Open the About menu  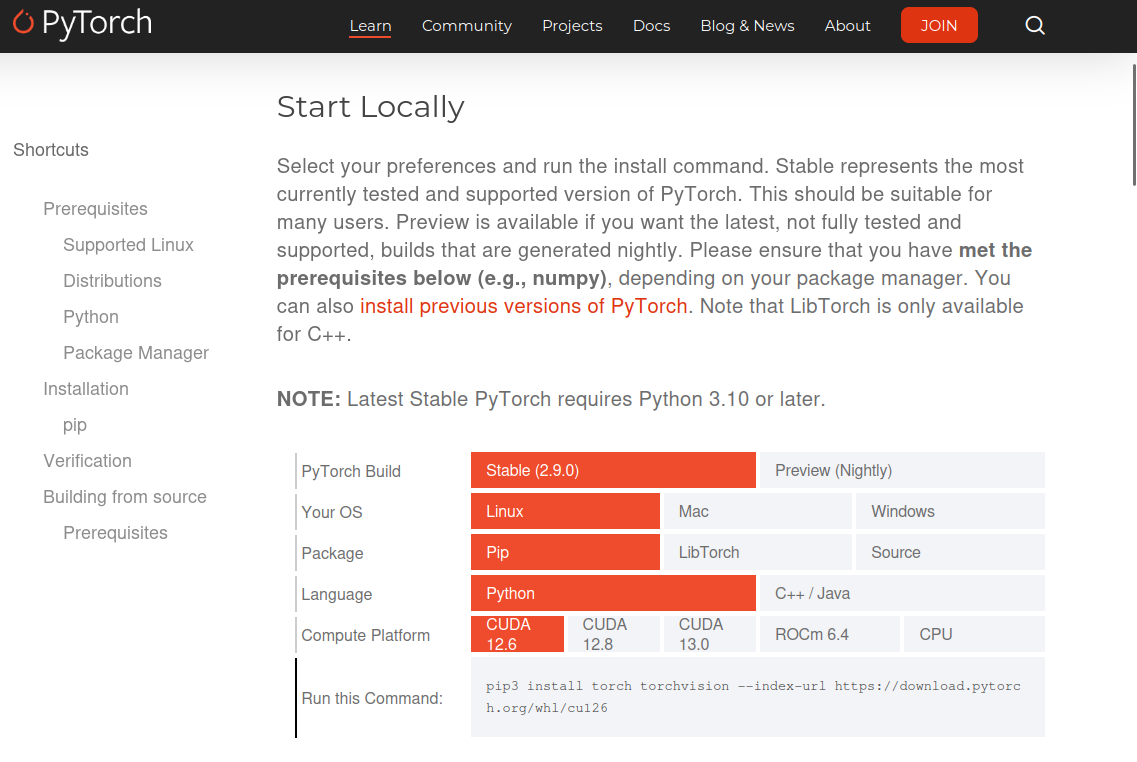coord(847,26)
